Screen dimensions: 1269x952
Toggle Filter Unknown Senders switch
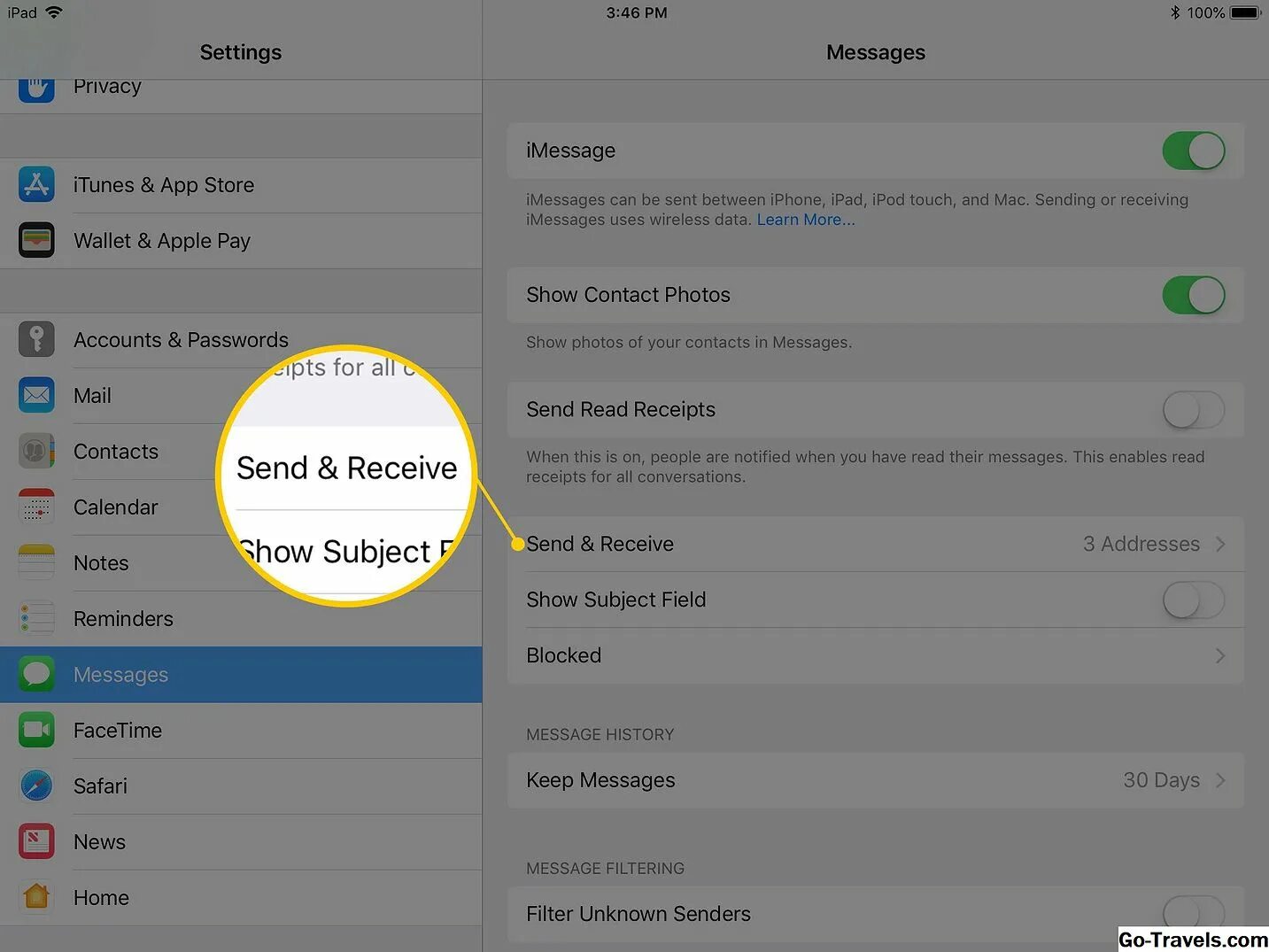coord(1194,913)
